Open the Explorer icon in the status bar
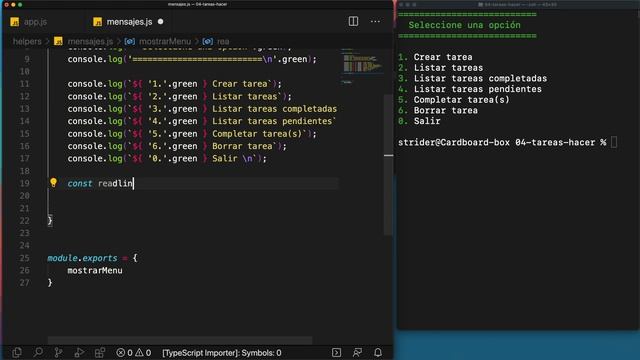640x360 pixels. point(17,353)
